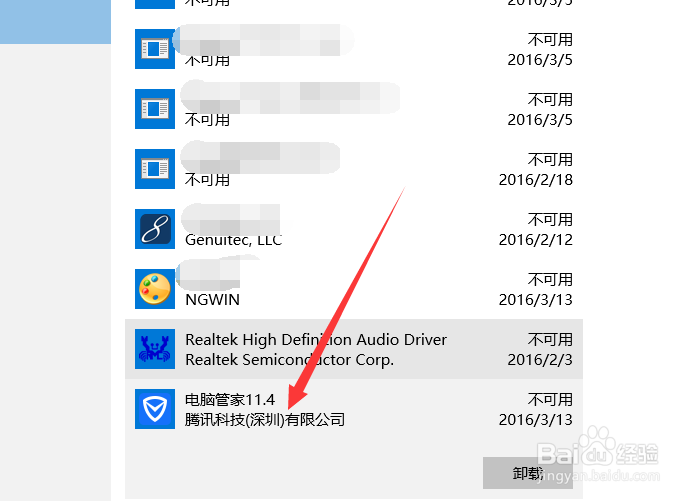Select the Realtek High Definition Audio Driver entry

coord(354,349)
